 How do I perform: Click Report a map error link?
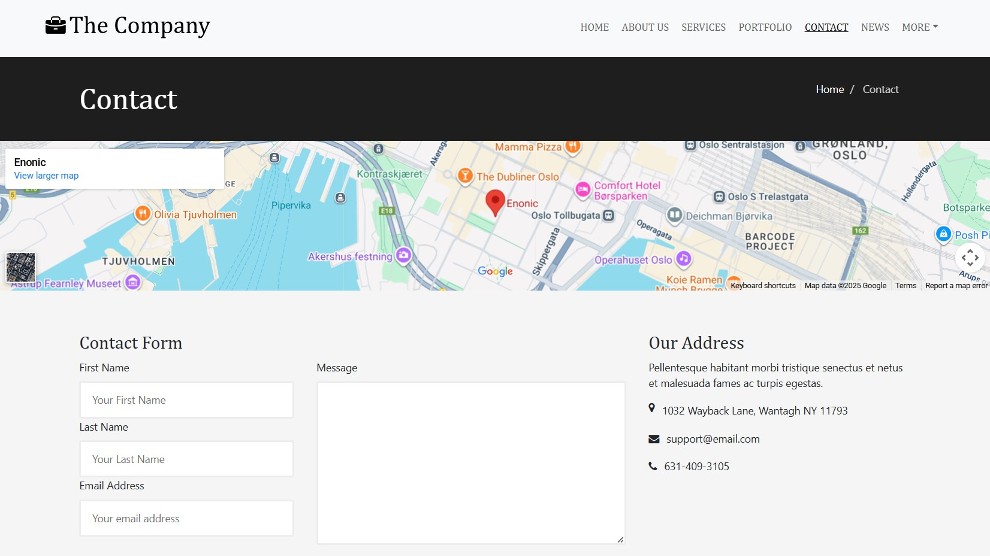click(x=956, y=285)
